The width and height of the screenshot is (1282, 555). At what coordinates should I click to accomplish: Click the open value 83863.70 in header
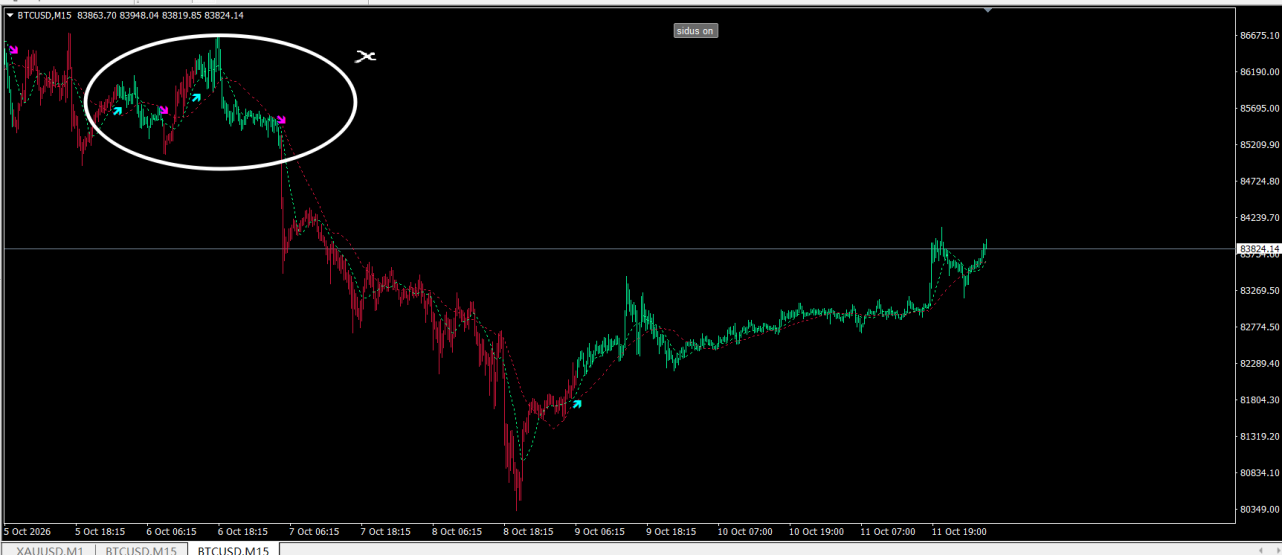pos(97,15)
